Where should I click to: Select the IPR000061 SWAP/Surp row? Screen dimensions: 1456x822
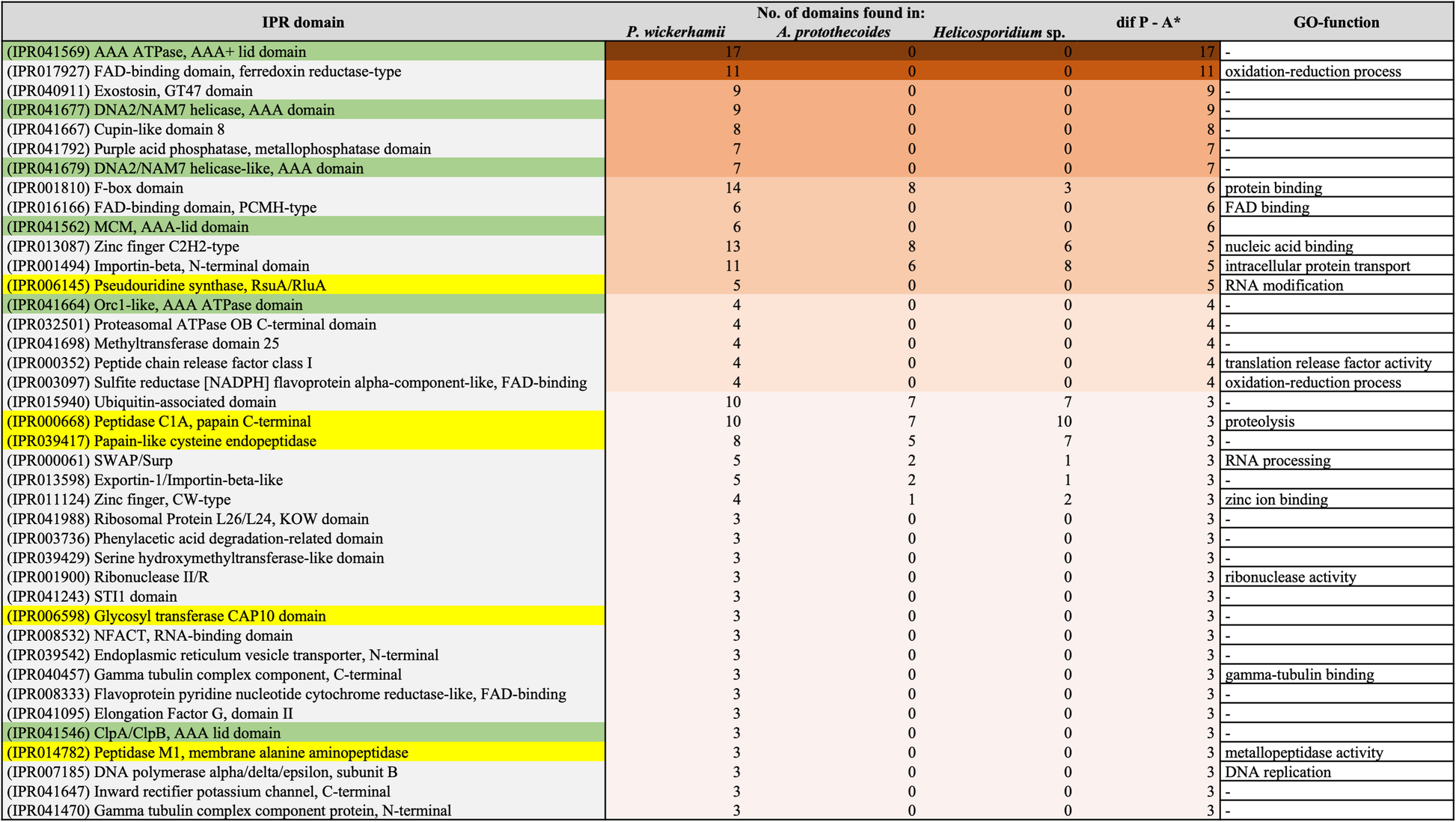tap(304, 460)
